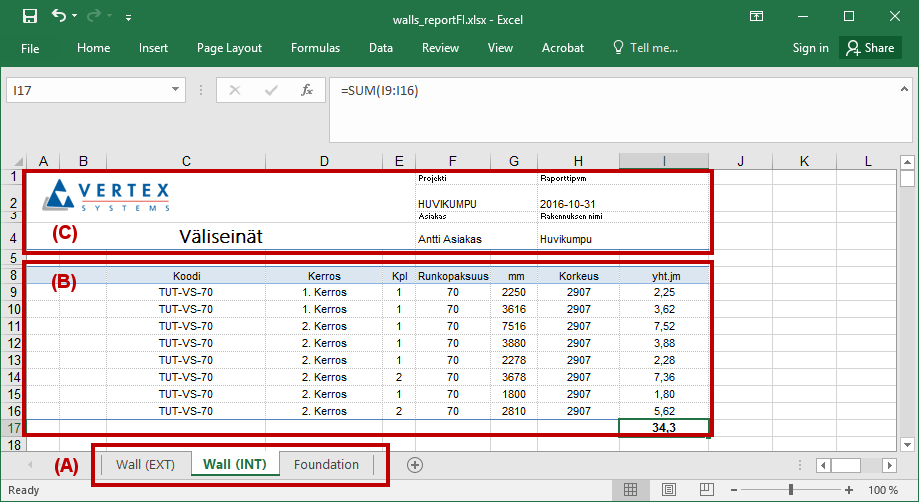Click the New Sheet plus icon

(x=415, y=464)
